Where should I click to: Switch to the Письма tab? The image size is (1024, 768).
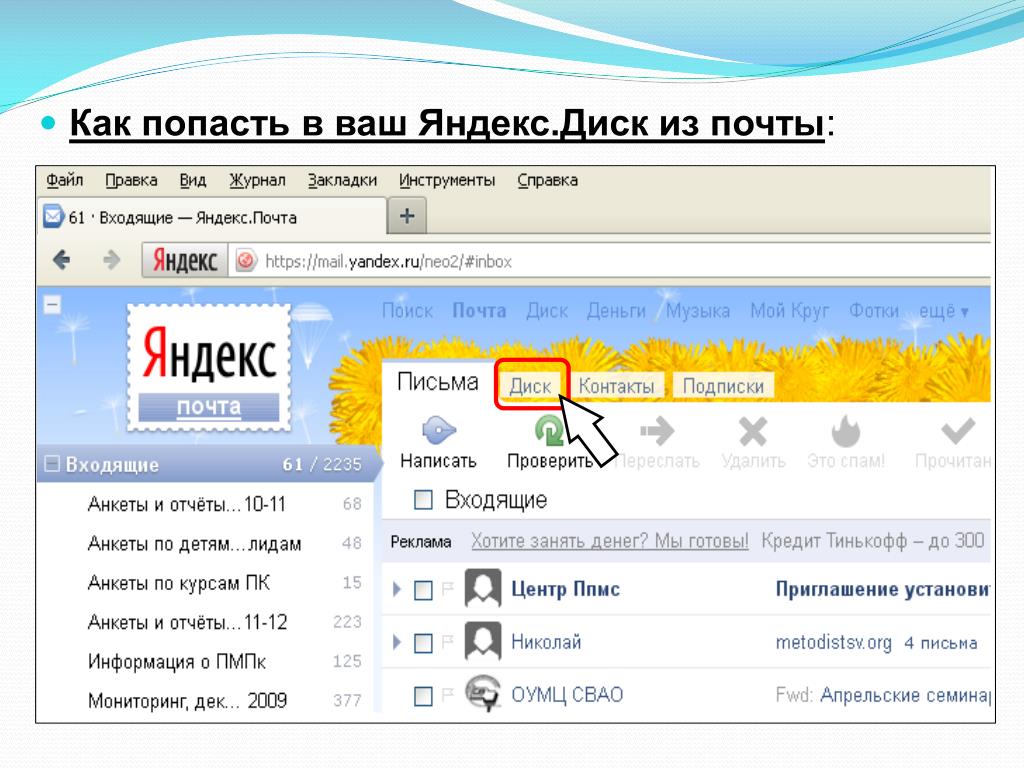[x=438, y=381]
